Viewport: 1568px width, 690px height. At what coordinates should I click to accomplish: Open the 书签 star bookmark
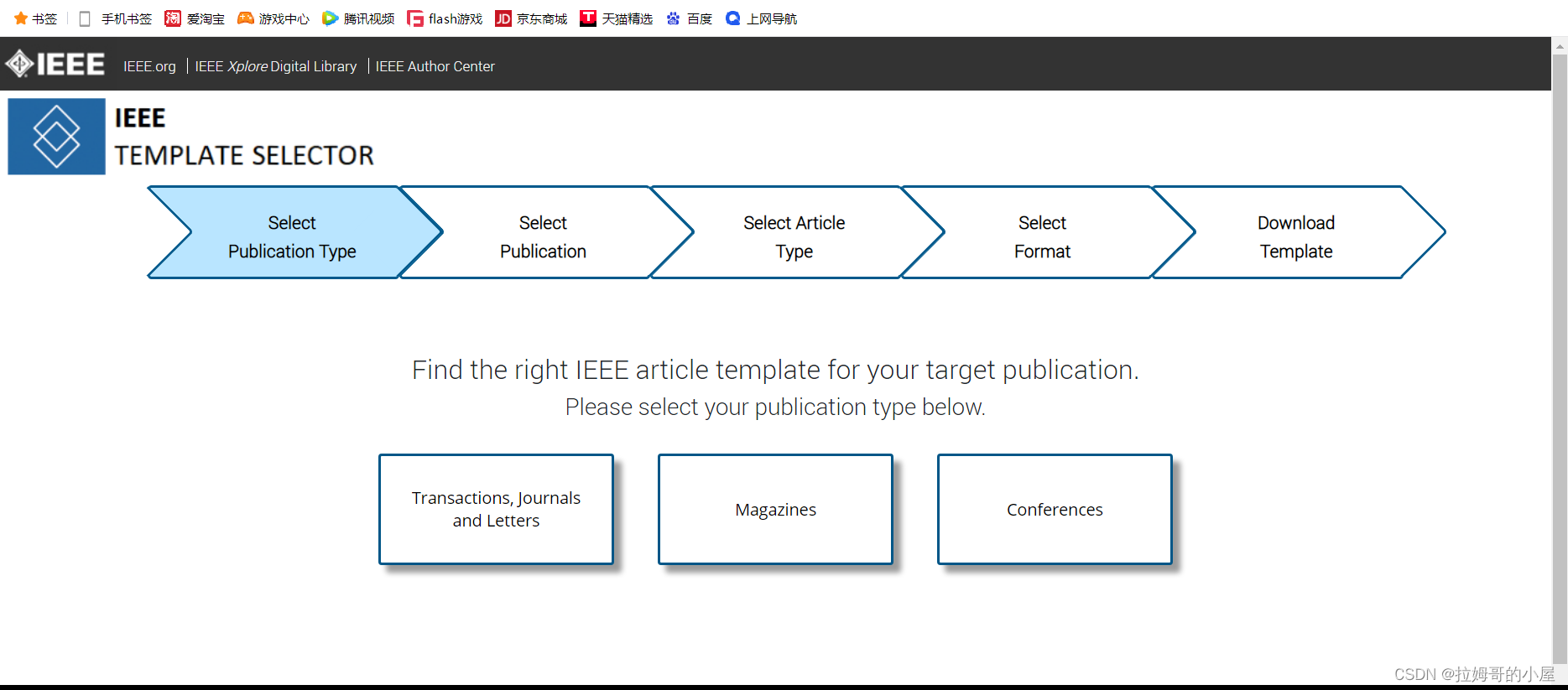point(35,18)
